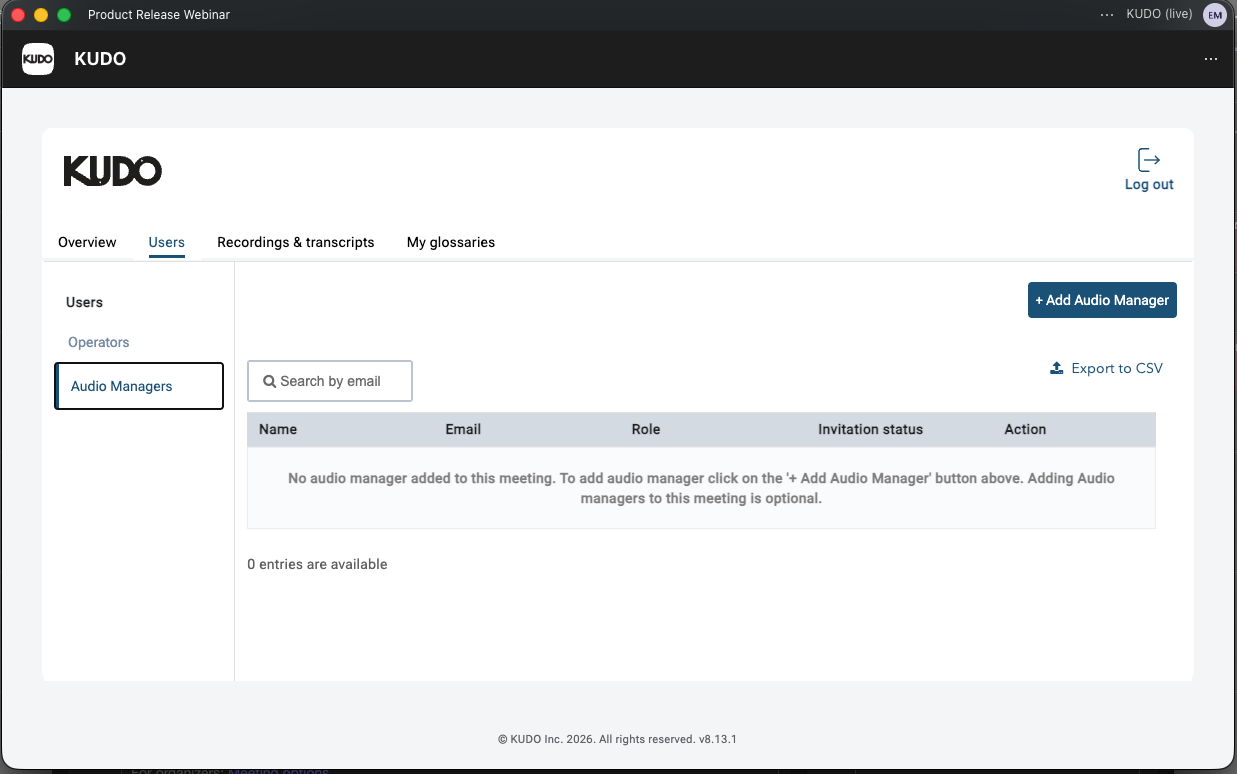Click the Action column header
Image resolution: width=1237 pixels, height=774 pixels.
(x=1025, y=429)
